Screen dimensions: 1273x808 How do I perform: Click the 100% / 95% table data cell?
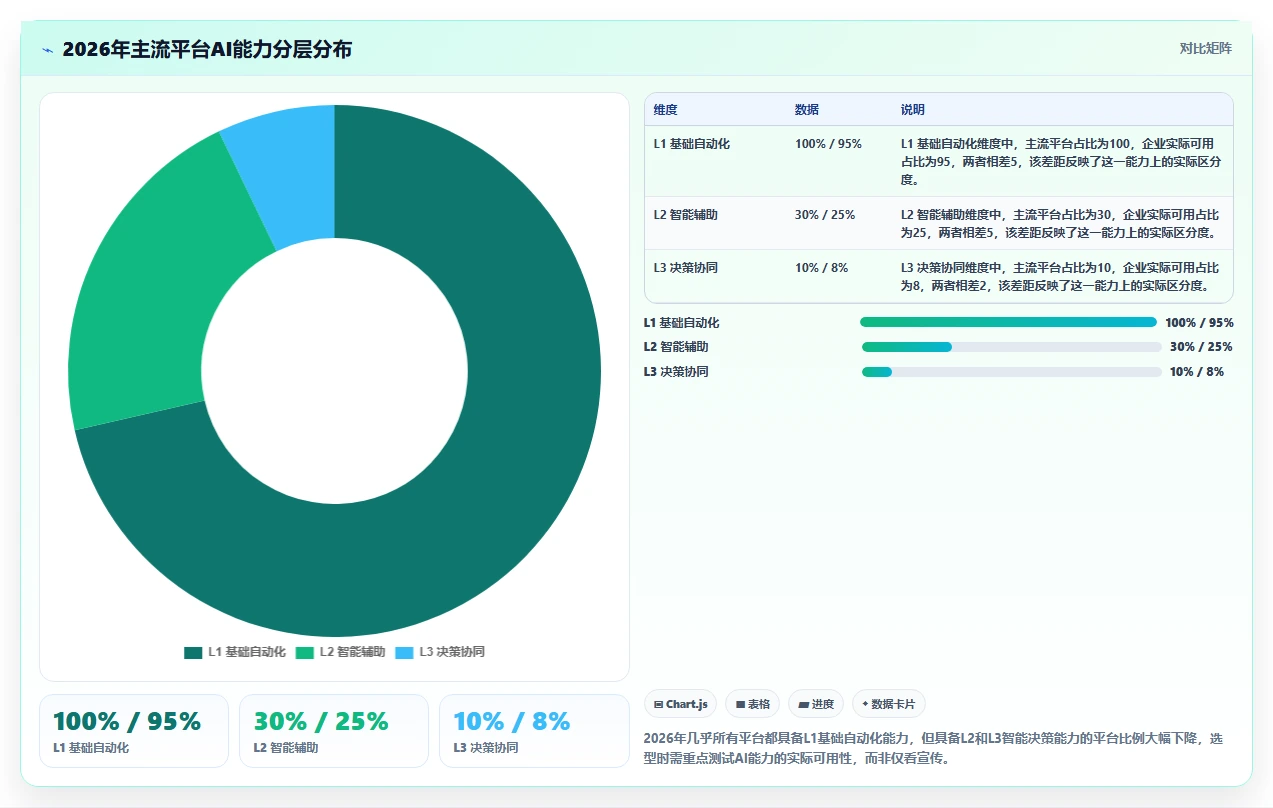tap(828, 144)
